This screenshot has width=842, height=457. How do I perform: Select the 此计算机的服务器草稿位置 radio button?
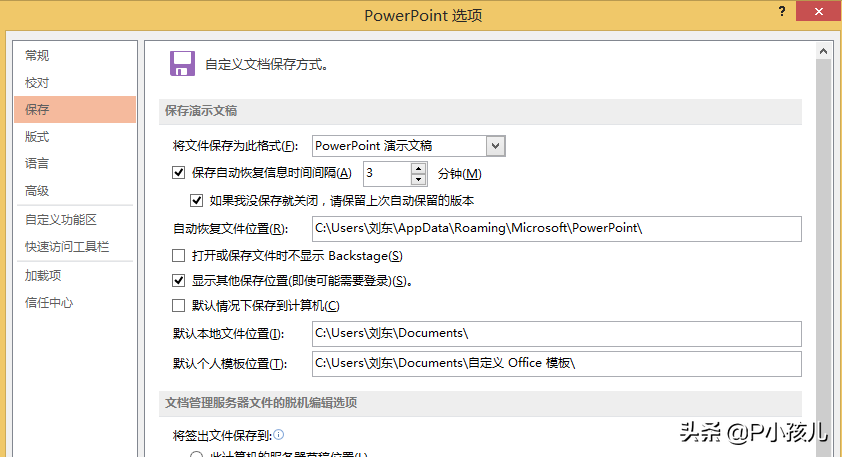tap(197, 454)
